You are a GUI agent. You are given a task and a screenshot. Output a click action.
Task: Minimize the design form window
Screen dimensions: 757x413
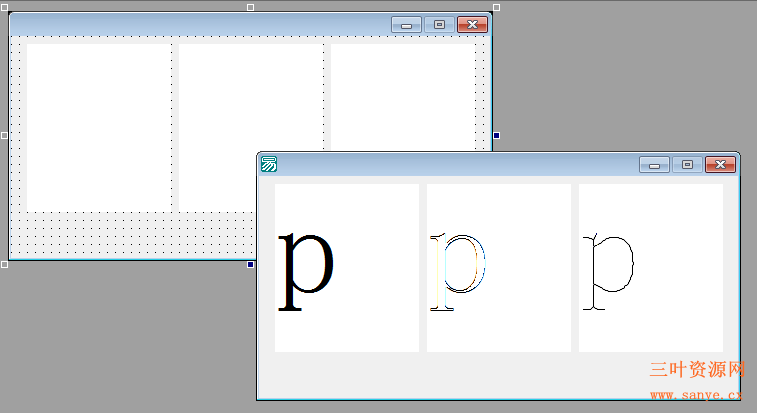406,25
